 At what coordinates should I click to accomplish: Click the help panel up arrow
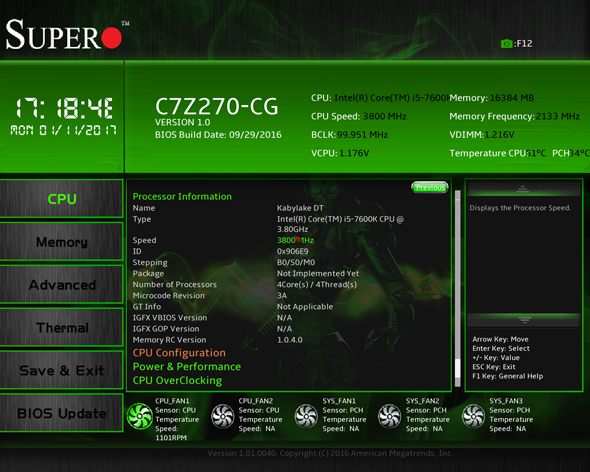click(x=523, y=189)
